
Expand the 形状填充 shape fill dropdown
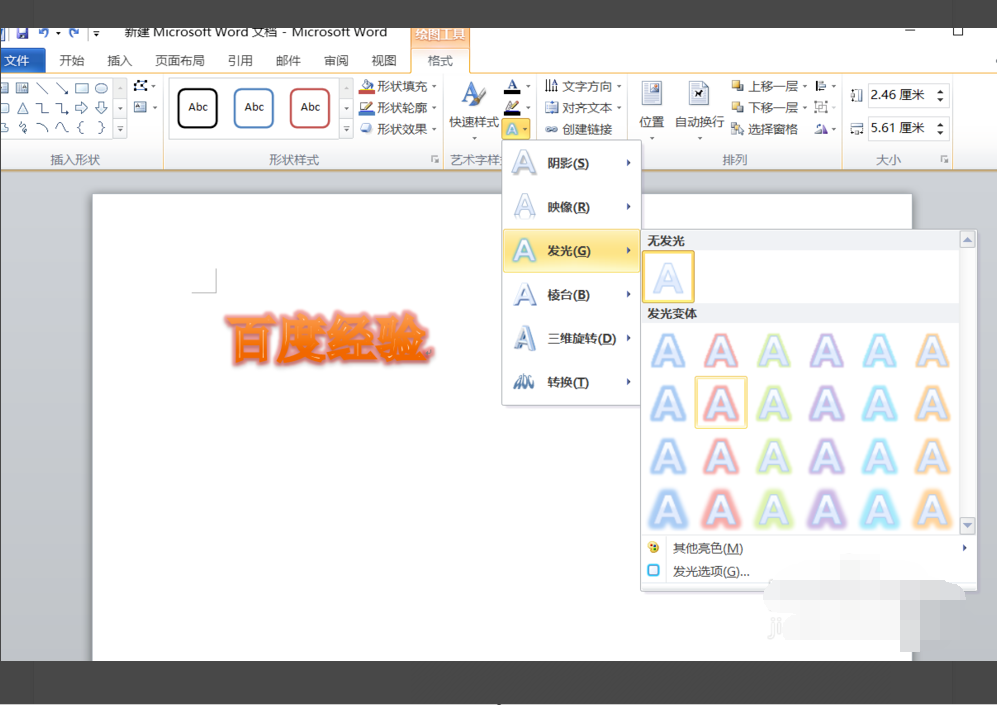(400, 86)
